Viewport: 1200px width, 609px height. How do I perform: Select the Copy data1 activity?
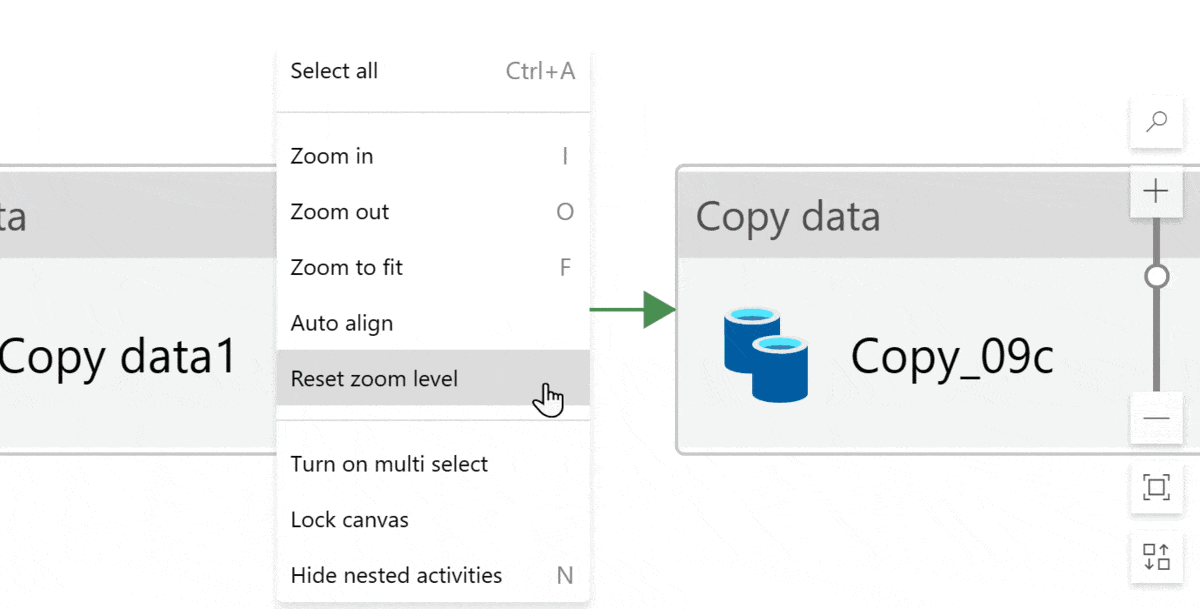[x=120, y=356]
